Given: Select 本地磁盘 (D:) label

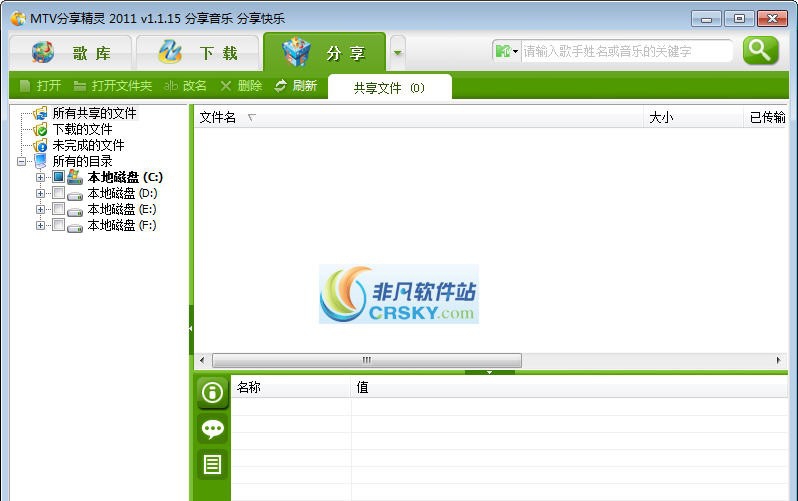Looking at the screenshot, I should [x=122, y=193].
